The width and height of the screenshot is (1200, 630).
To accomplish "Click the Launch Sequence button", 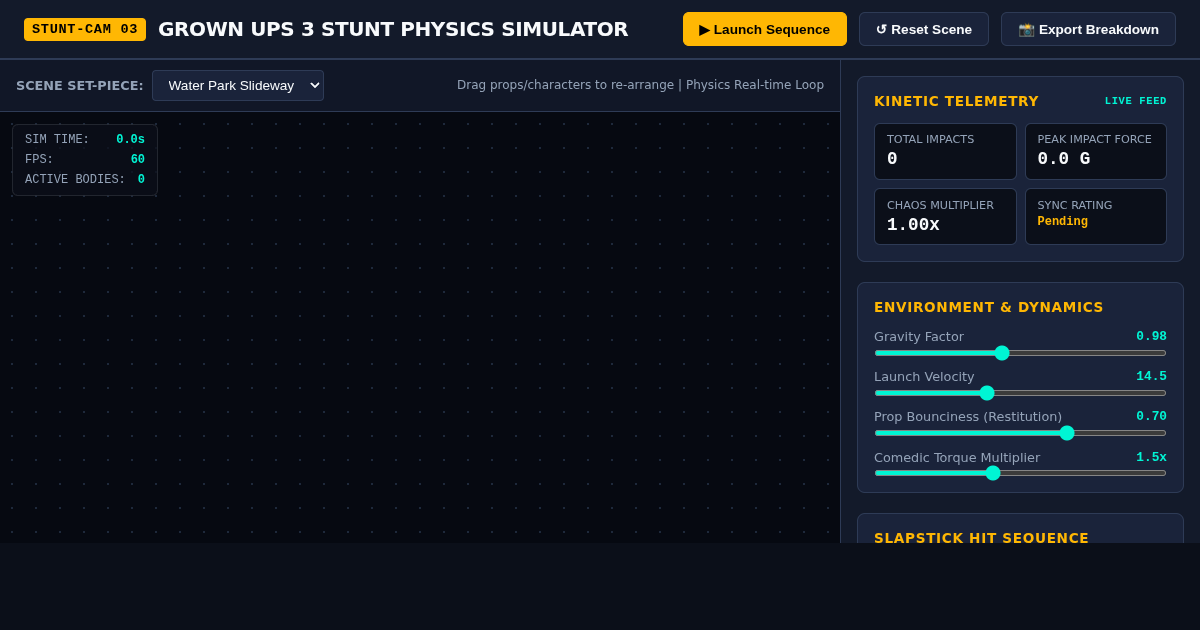I will tap(765, 29).
